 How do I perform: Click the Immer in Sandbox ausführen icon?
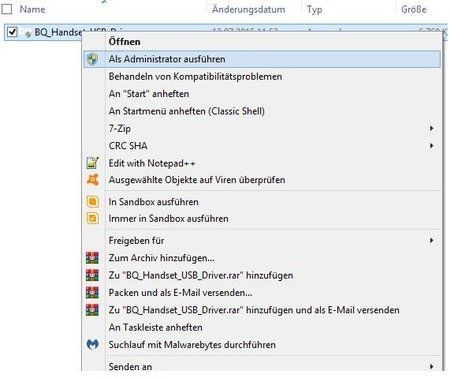92,219
